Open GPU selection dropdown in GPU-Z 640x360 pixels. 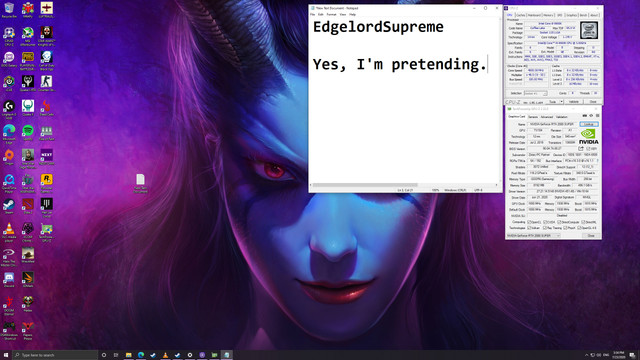pyautogui.click(x=533, y=236)
